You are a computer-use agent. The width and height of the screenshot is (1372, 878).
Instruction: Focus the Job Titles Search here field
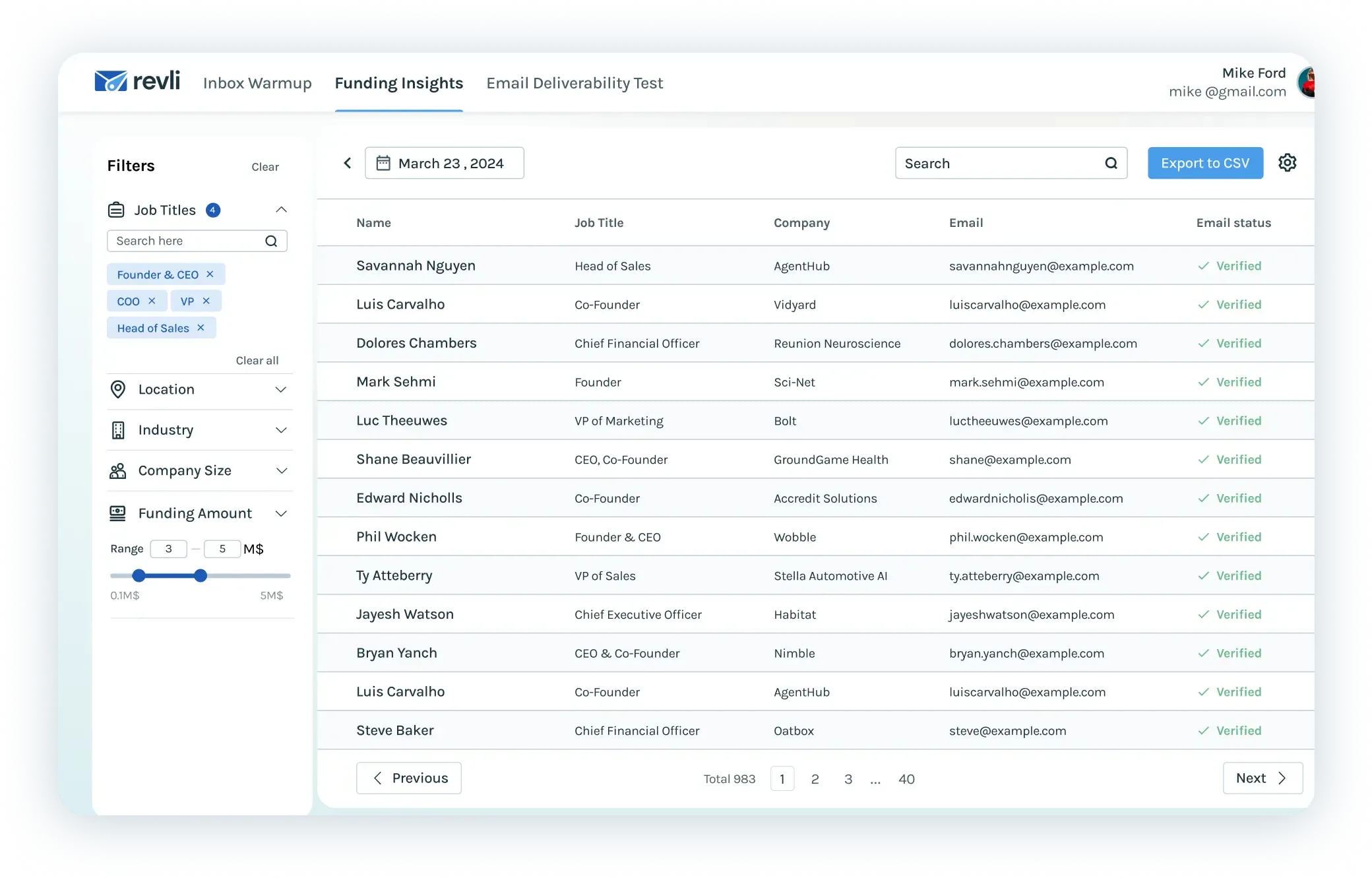(x=197, y=241)
